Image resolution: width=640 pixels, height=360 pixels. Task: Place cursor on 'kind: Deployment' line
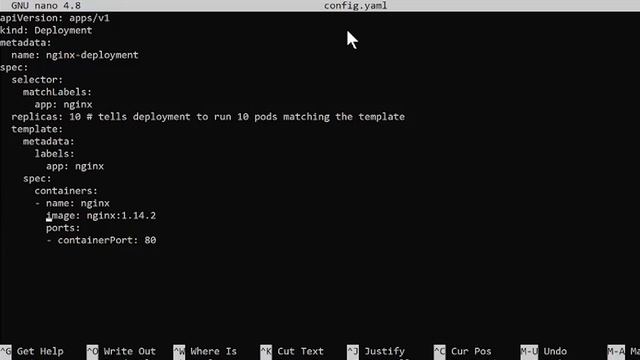tap(46, 31)
